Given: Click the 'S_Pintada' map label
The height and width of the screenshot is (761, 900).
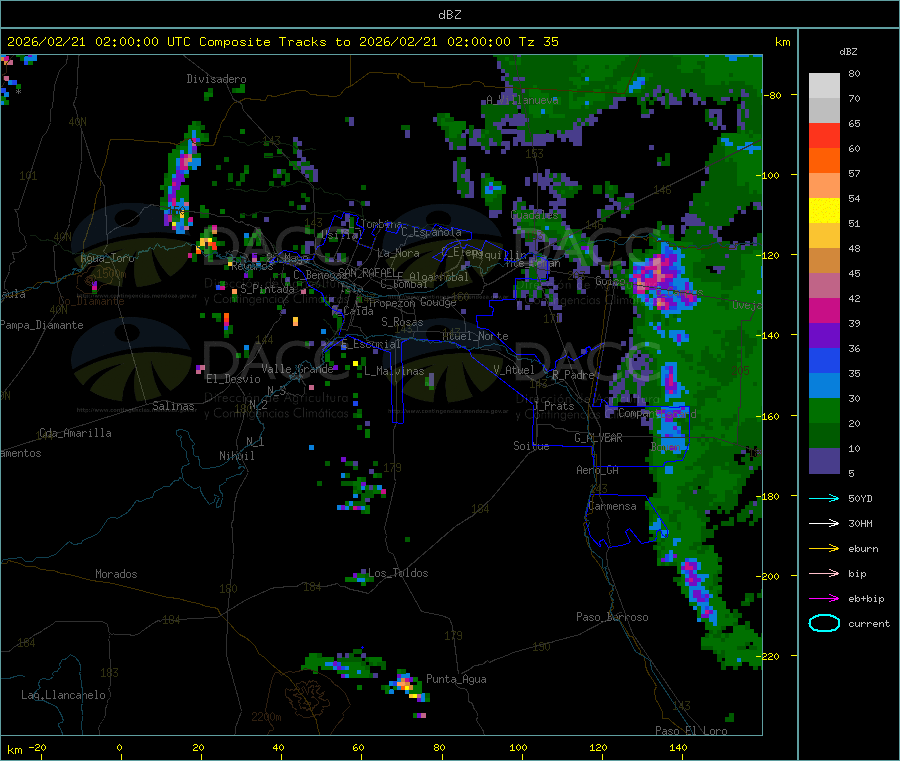Looking at the screenshot, I should click(x=267, y=289).
